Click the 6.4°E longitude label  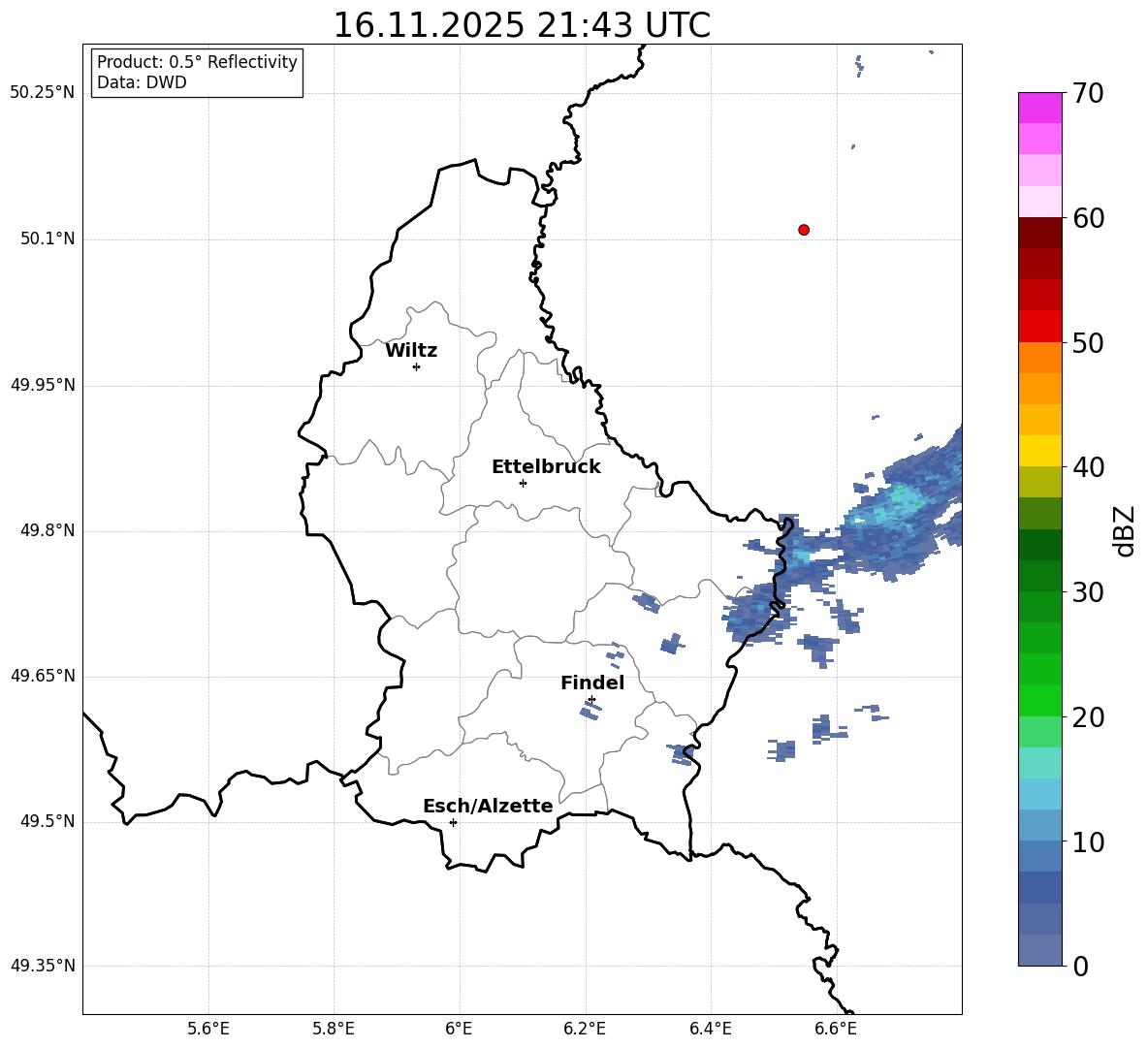pos(710,1029)
